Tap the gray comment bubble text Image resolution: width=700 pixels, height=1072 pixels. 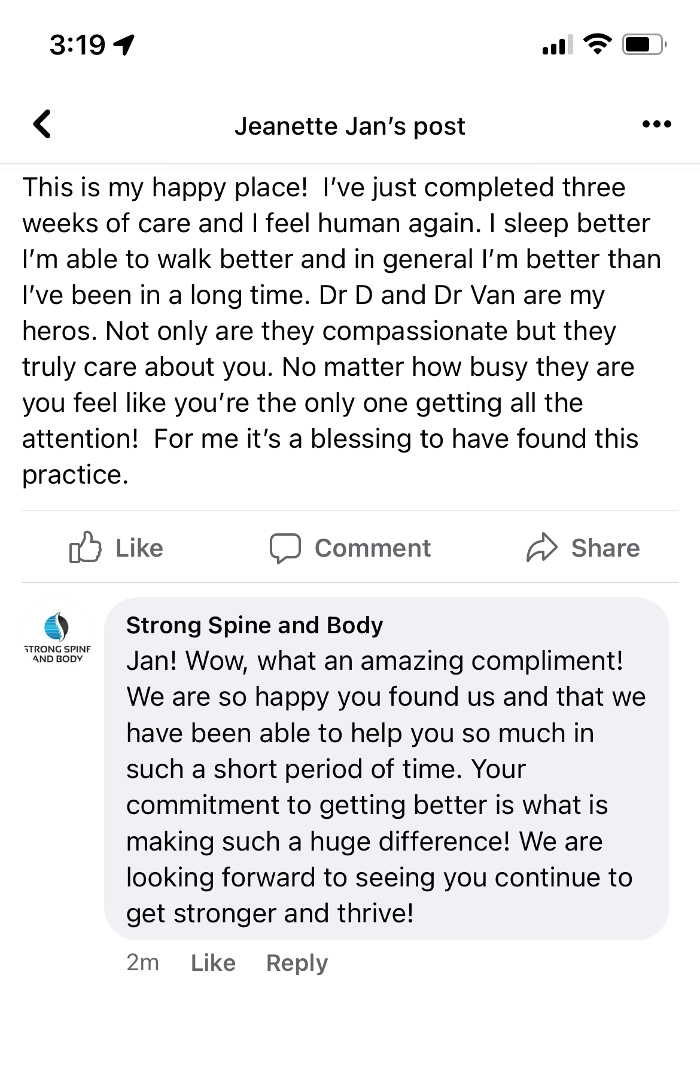pyautogui.click(x=385, y=785)
